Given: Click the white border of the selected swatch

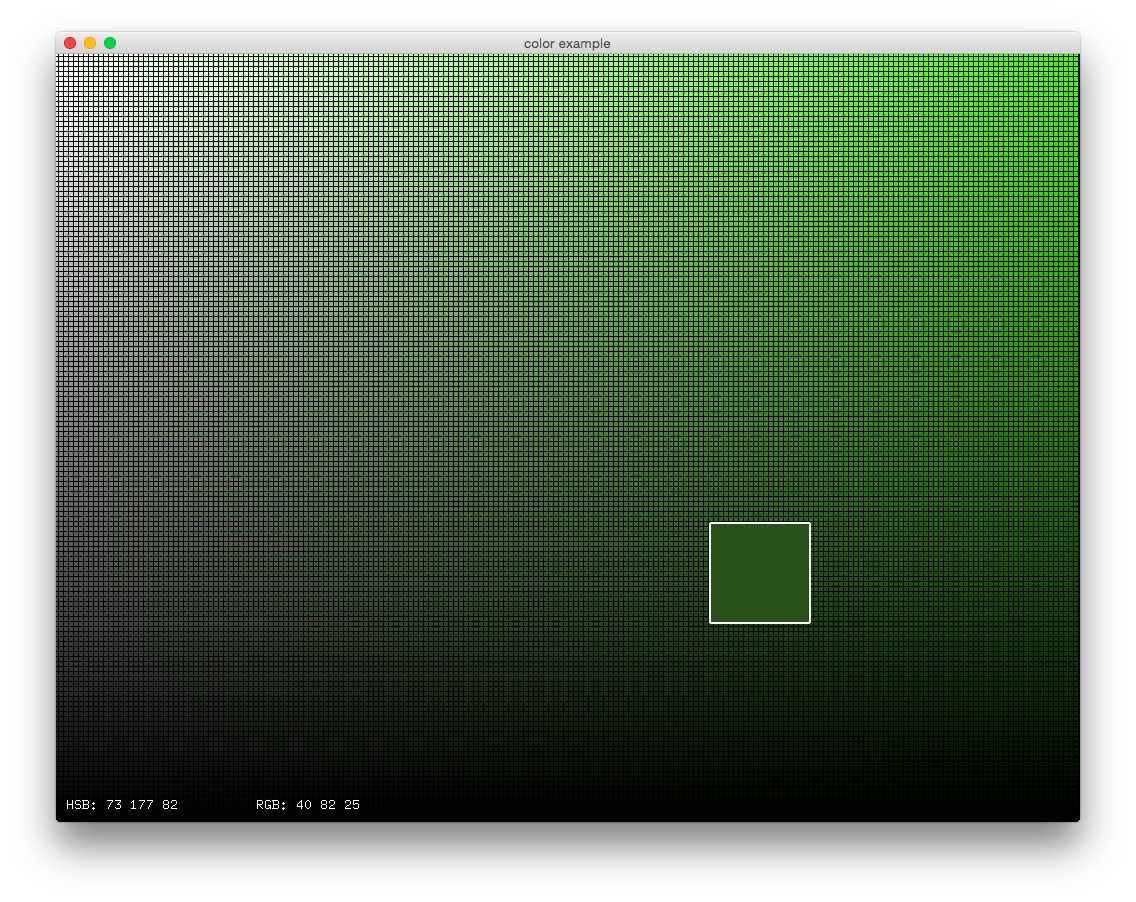Looking at the screenshot, I should 760,524.
